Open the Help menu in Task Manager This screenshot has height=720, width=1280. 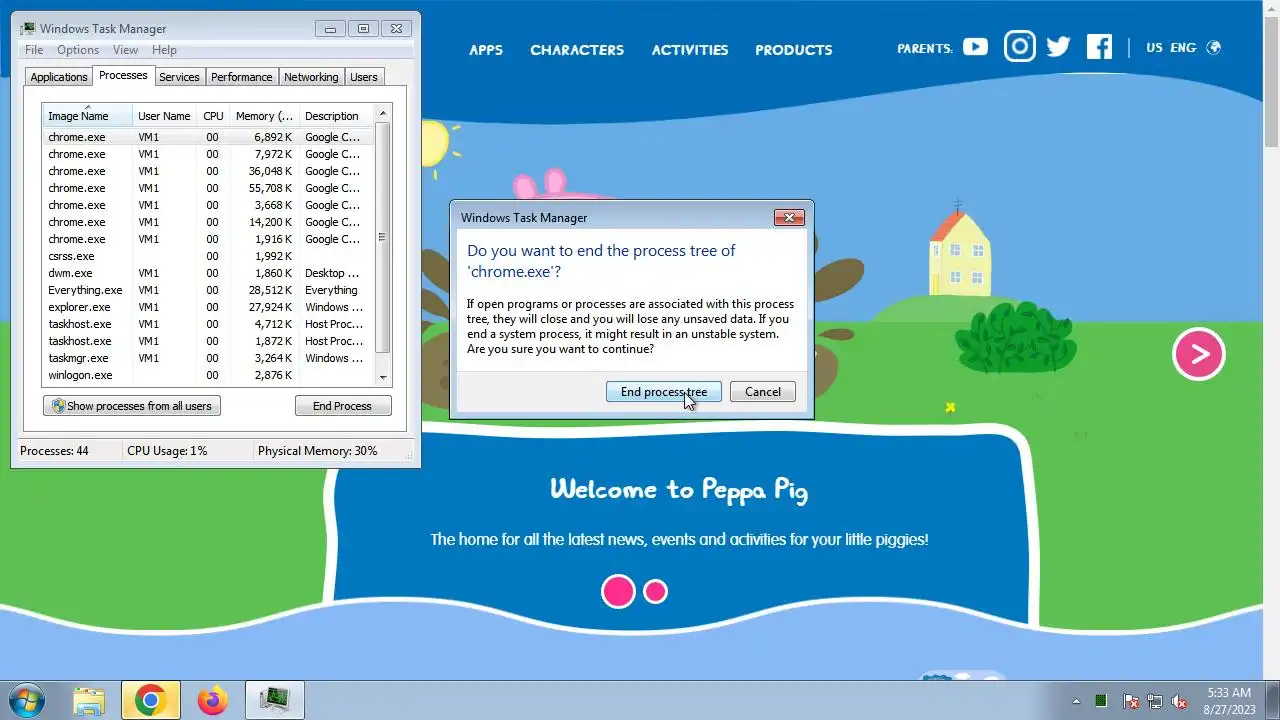tap(164, 50)
